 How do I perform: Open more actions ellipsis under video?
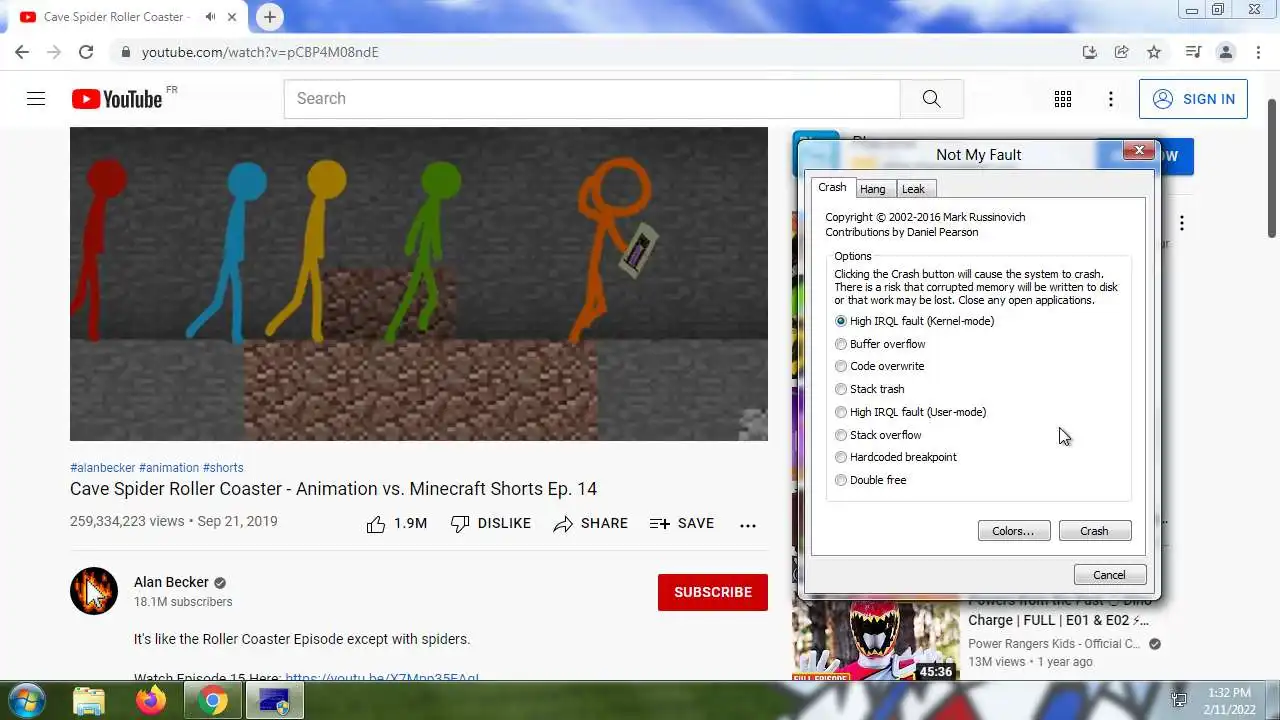point(748,524)
